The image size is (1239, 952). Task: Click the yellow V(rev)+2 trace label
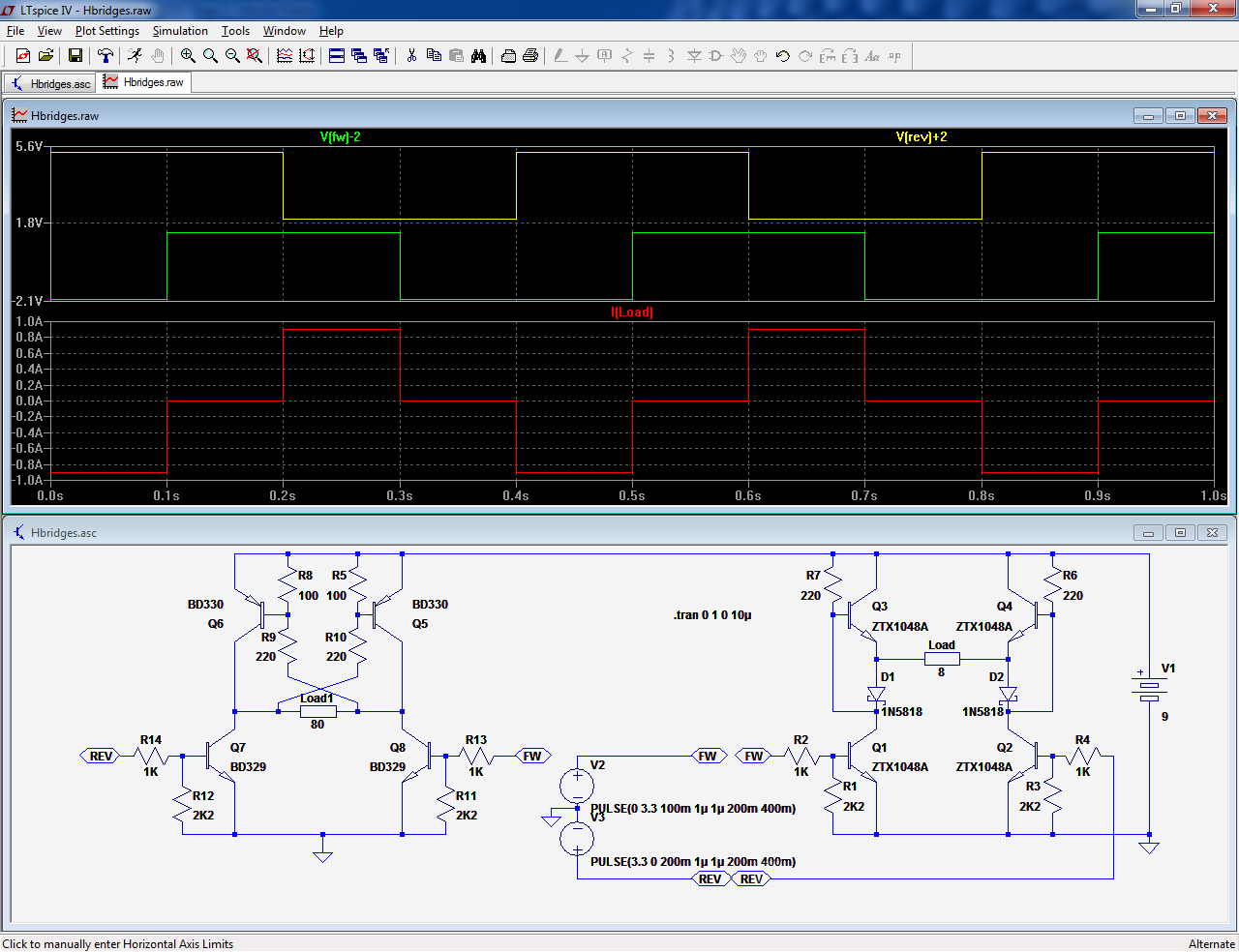pos(922,137)
